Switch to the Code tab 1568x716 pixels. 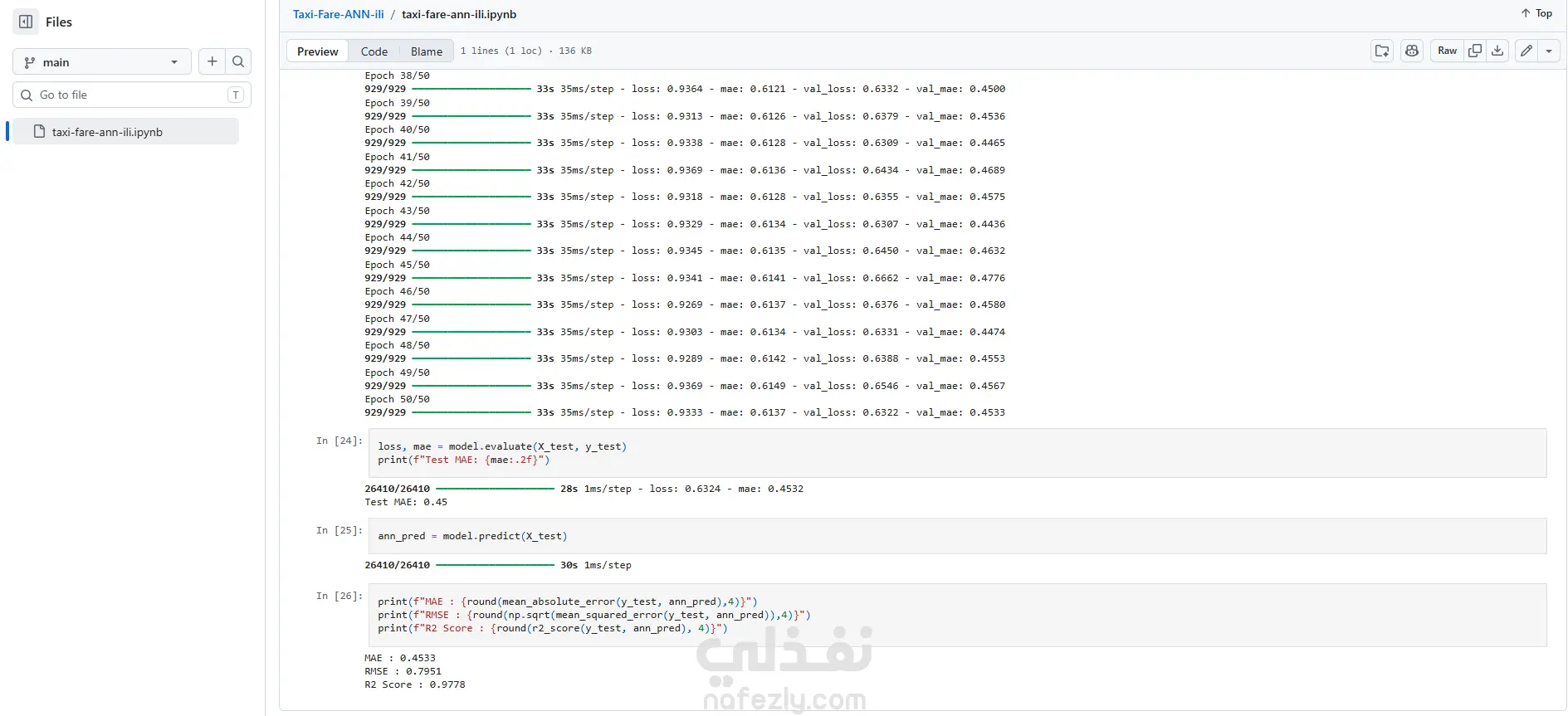pos(374,51)
